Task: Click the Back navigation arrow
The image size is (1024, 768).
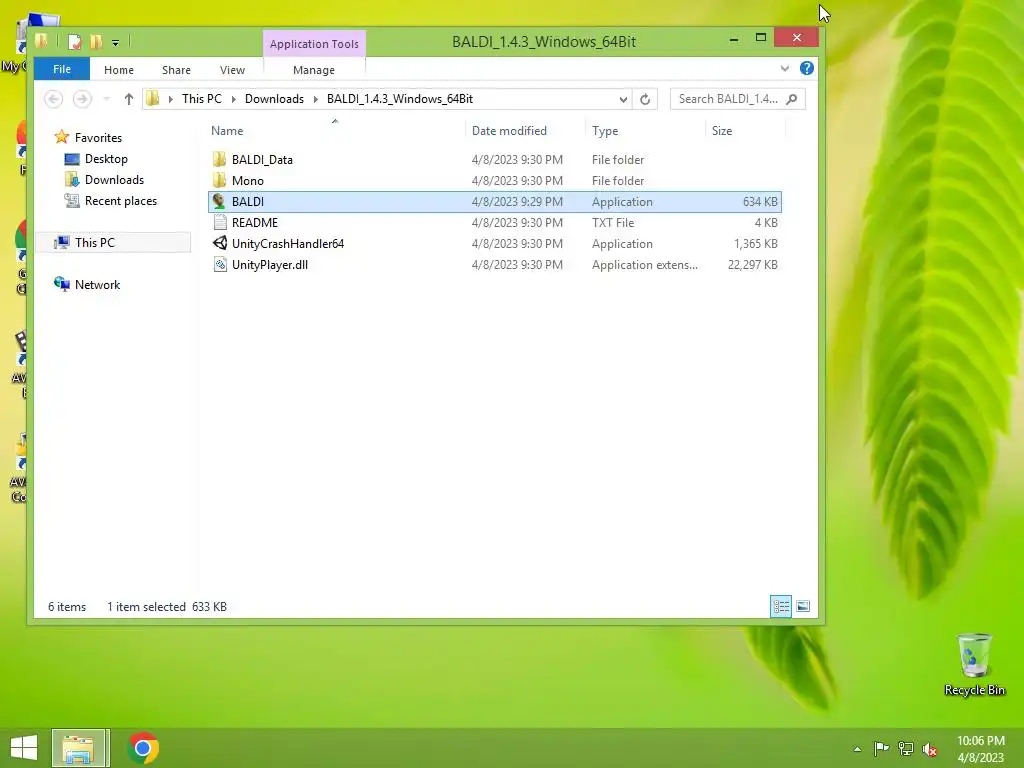Action: pos(54,99)
